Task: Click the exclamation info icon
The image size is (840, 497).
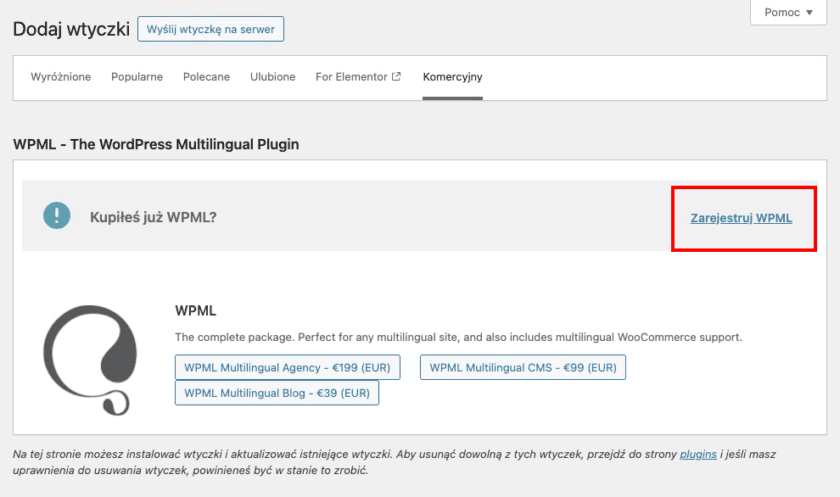Action: [x=57, y=216]
